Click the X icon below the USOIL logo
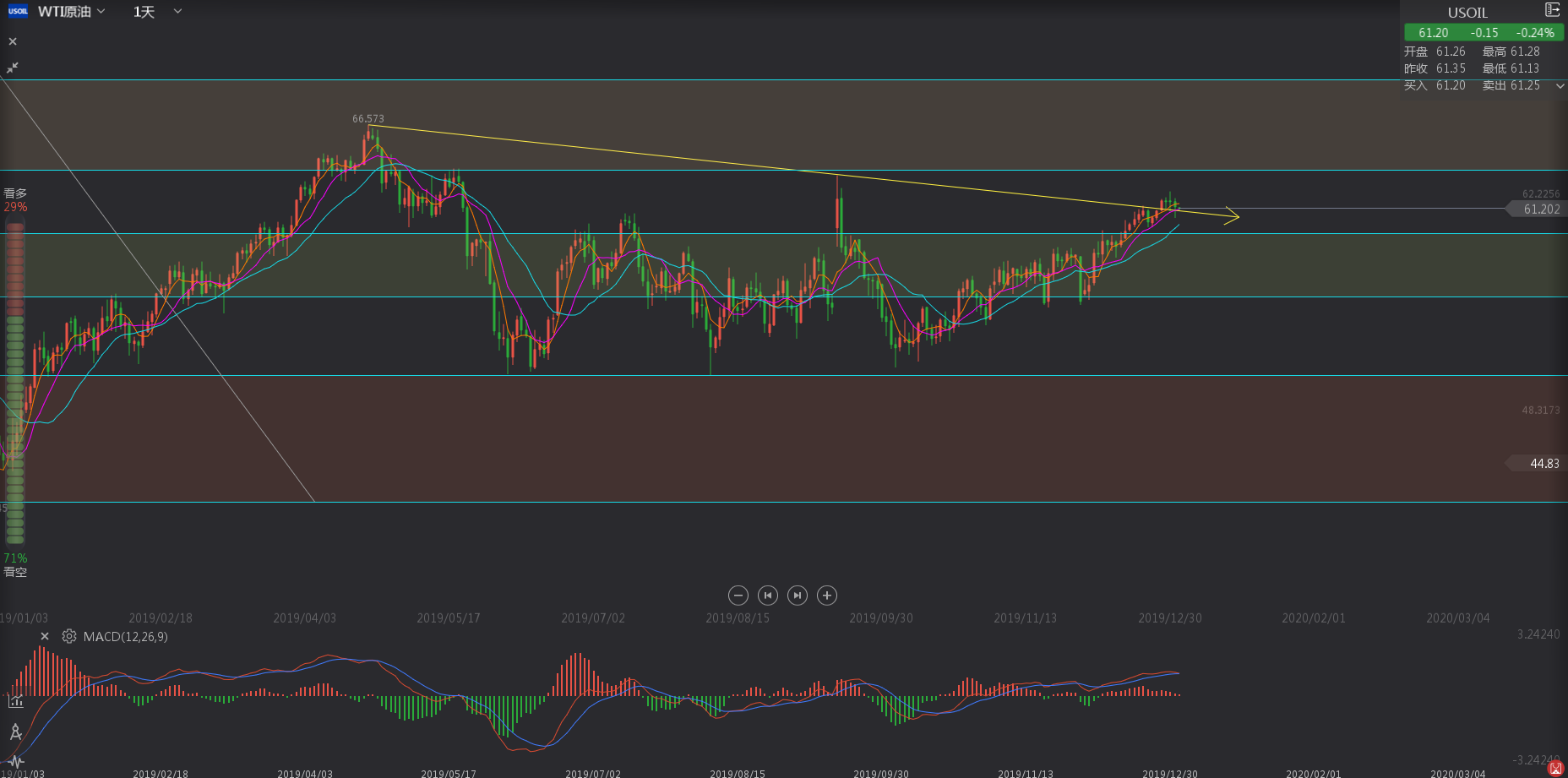Screen dimensions: 1568x778 tap(13, 41)
